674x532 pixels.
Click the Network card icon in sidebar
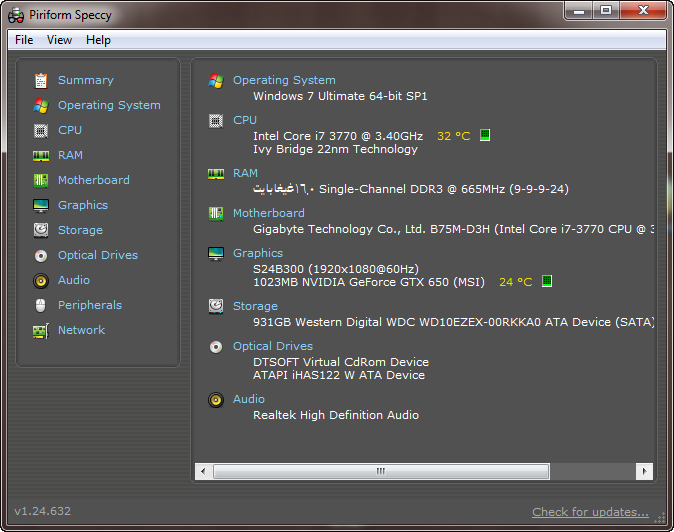click(41, 331)
